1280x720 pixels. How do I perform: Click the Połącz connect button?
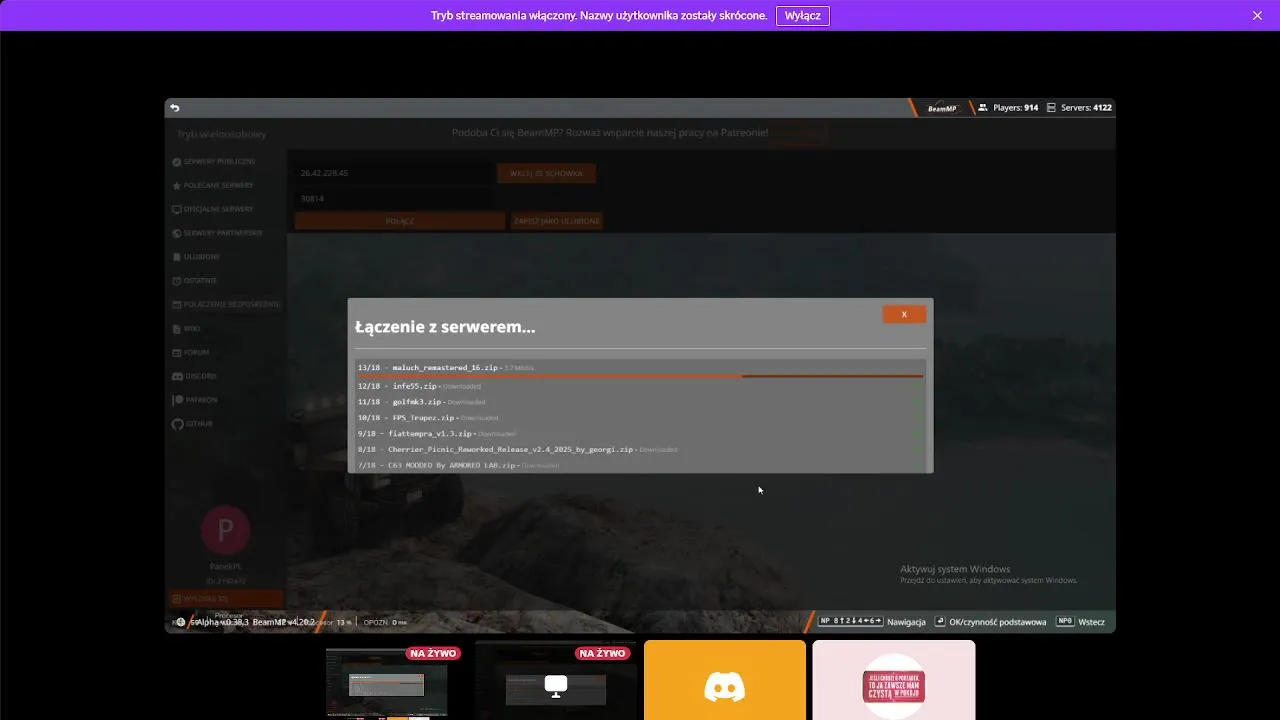click(x=400, y=221)
